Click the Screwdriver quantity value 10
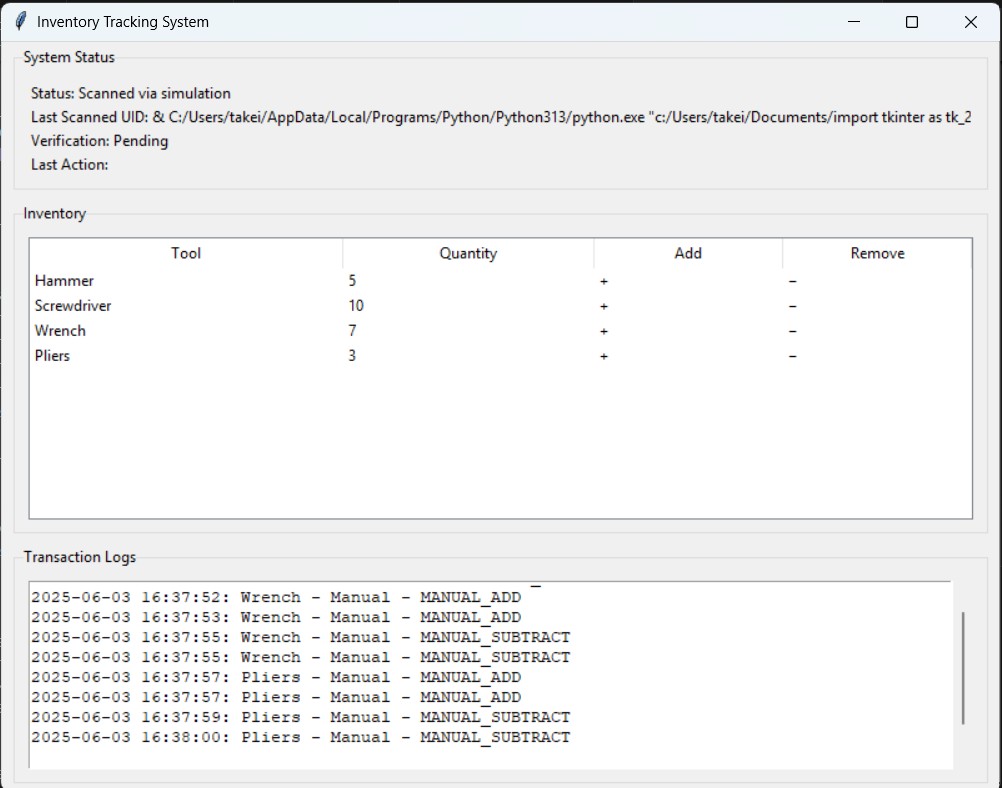1002x788 pixels. point(356,305)
